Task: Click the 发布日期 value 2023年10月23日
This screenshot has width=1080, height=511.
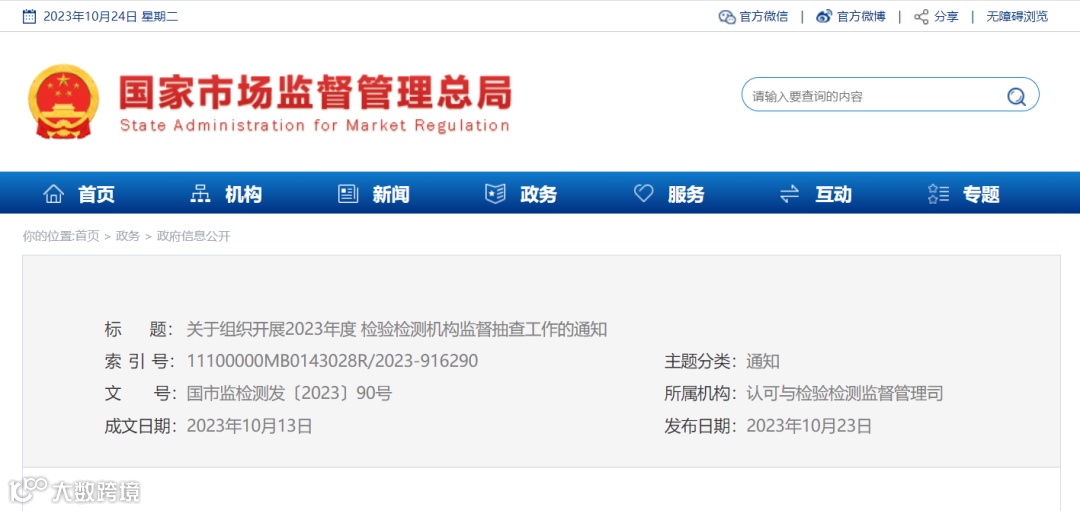Action: pyautogui.click(x=809, y=426)
